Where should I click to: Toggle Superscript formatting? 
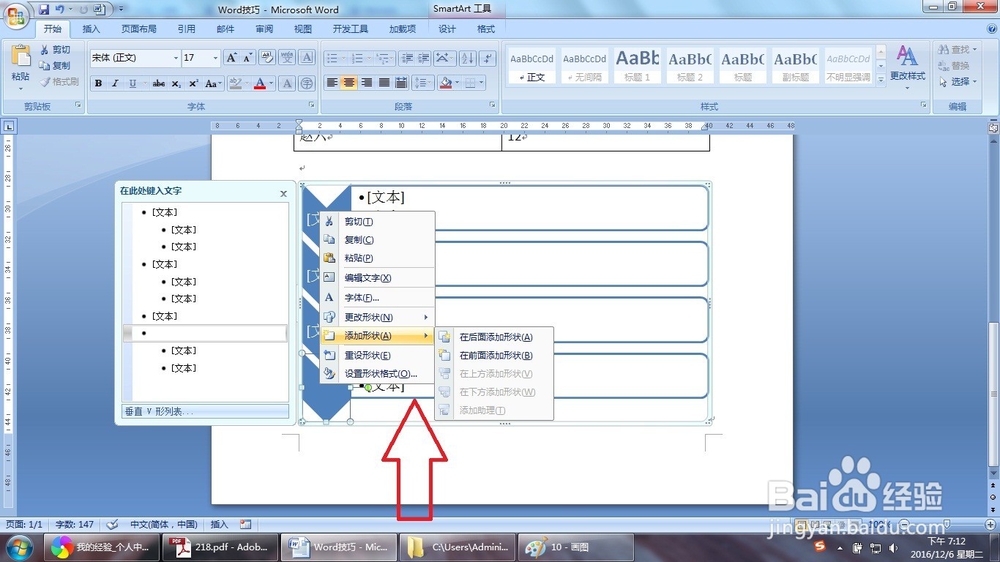(x=193, y=83)
